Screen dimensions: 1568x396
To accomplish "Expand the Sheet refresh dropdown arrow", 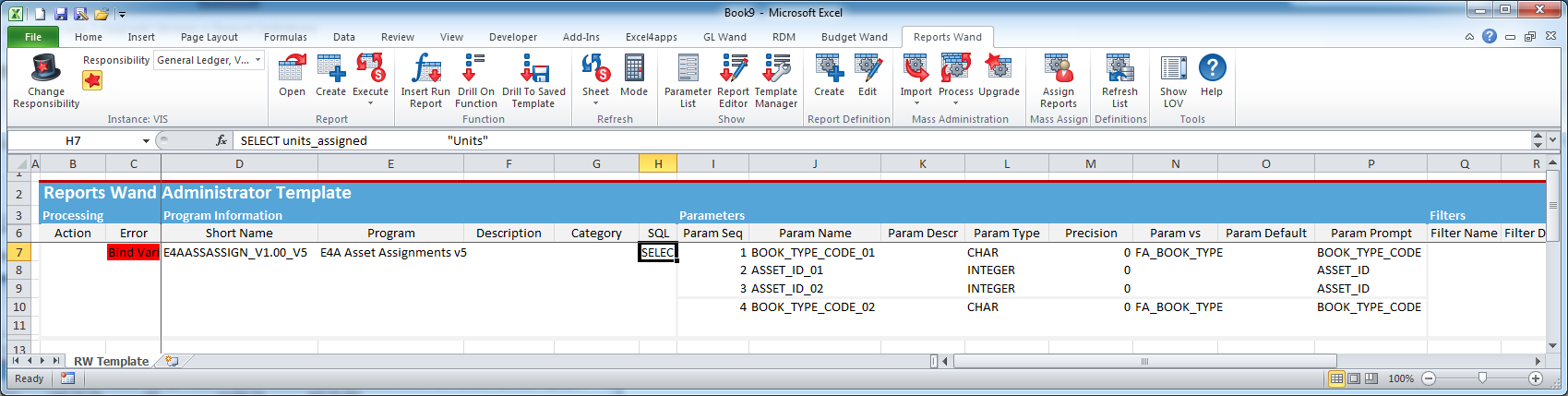I will click(x=595, y=103).
